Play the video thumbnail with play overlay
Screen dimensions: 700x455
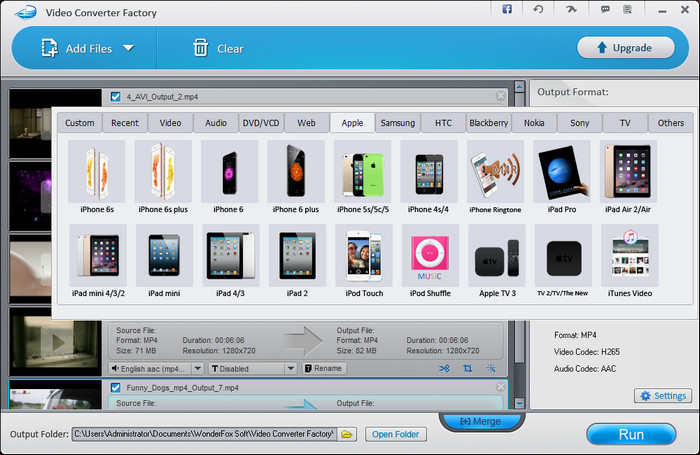55,342
